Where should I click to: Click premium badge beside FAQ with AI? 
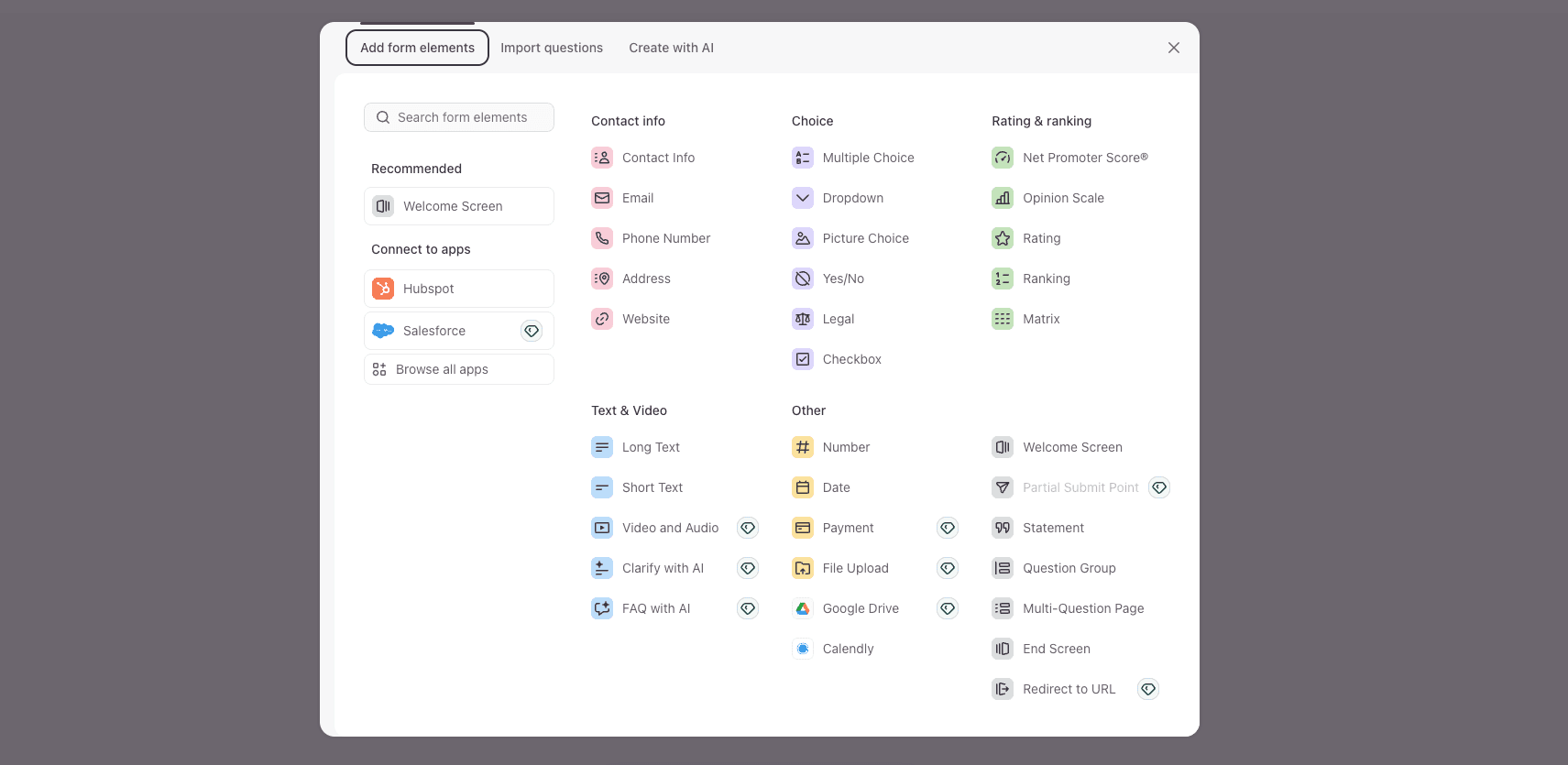748,608
